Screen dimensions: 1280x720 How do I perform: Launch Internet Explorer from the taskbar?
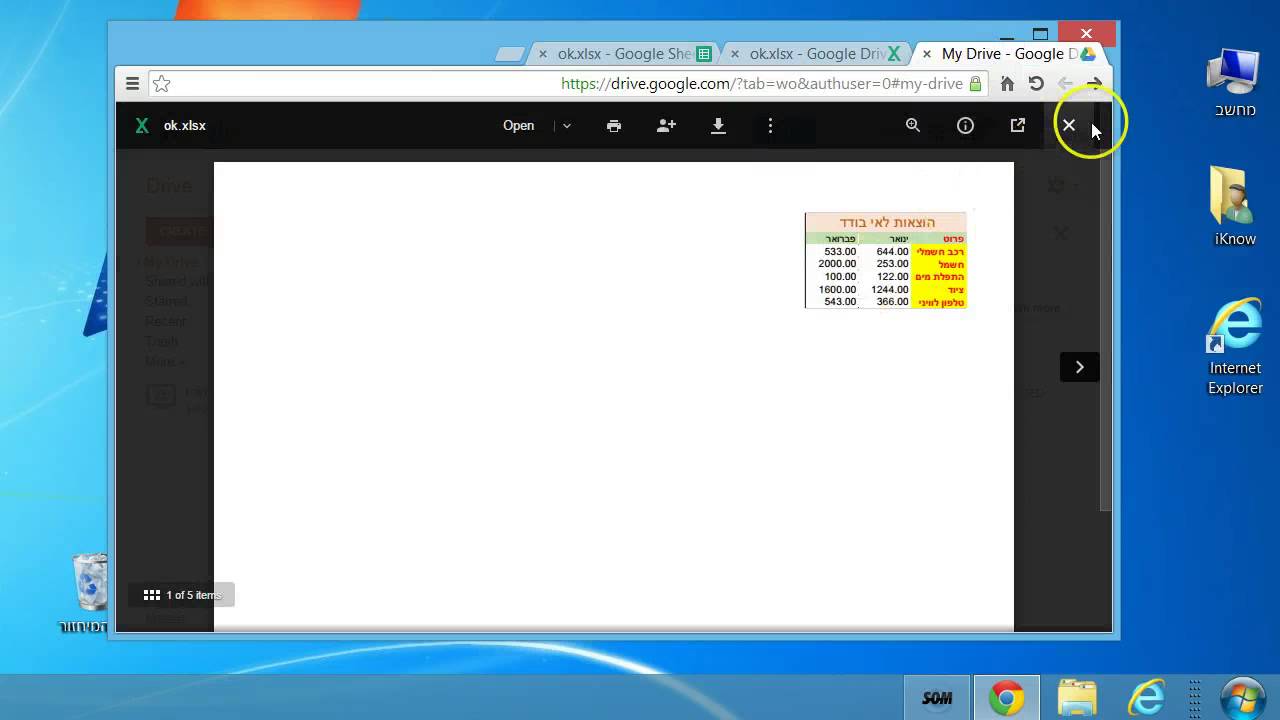coord(1147,697)
